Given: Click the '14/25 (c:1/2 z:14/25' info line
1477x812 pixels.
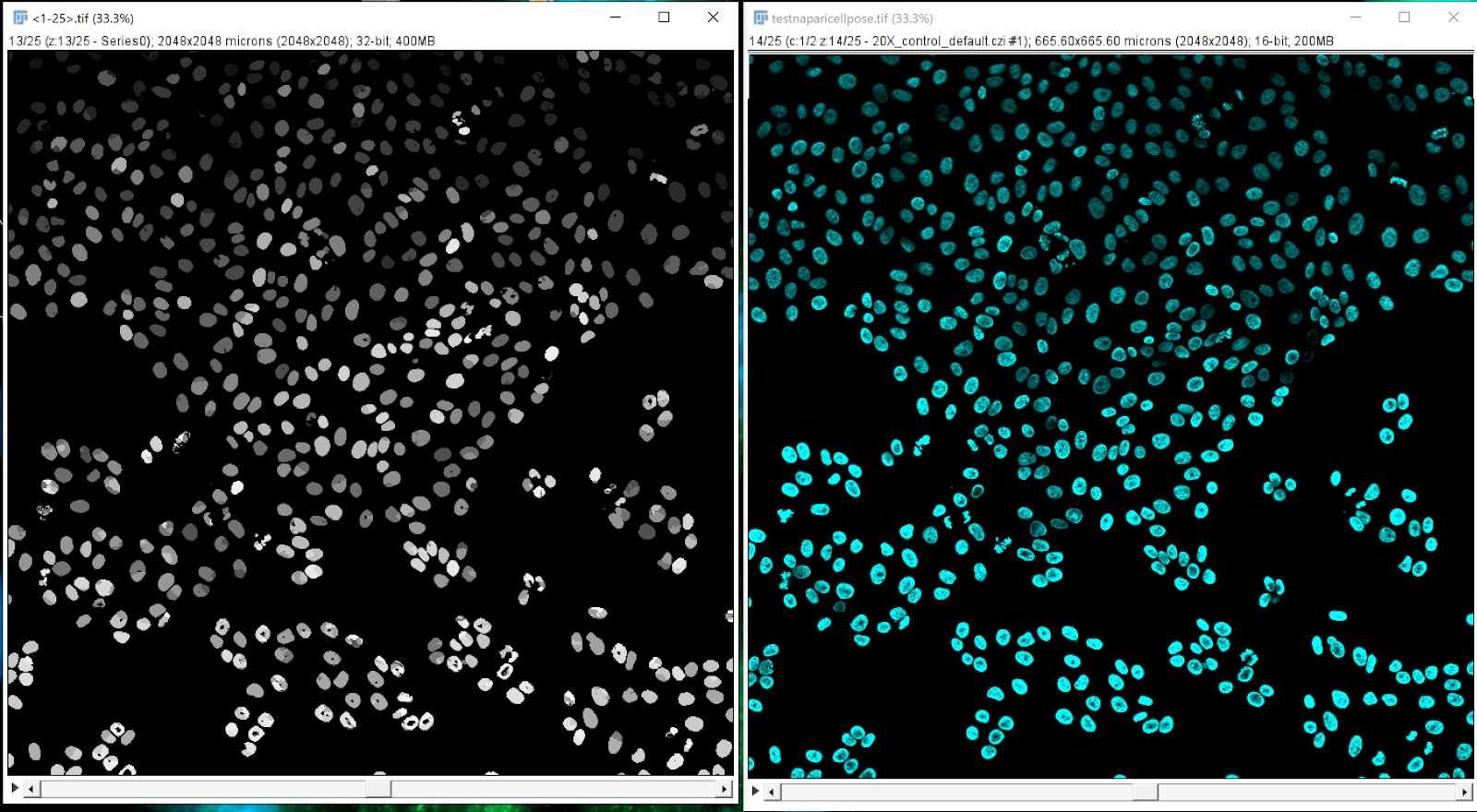Looking at the screenshot, I should pyautogui.click(x=1041, y=42).
